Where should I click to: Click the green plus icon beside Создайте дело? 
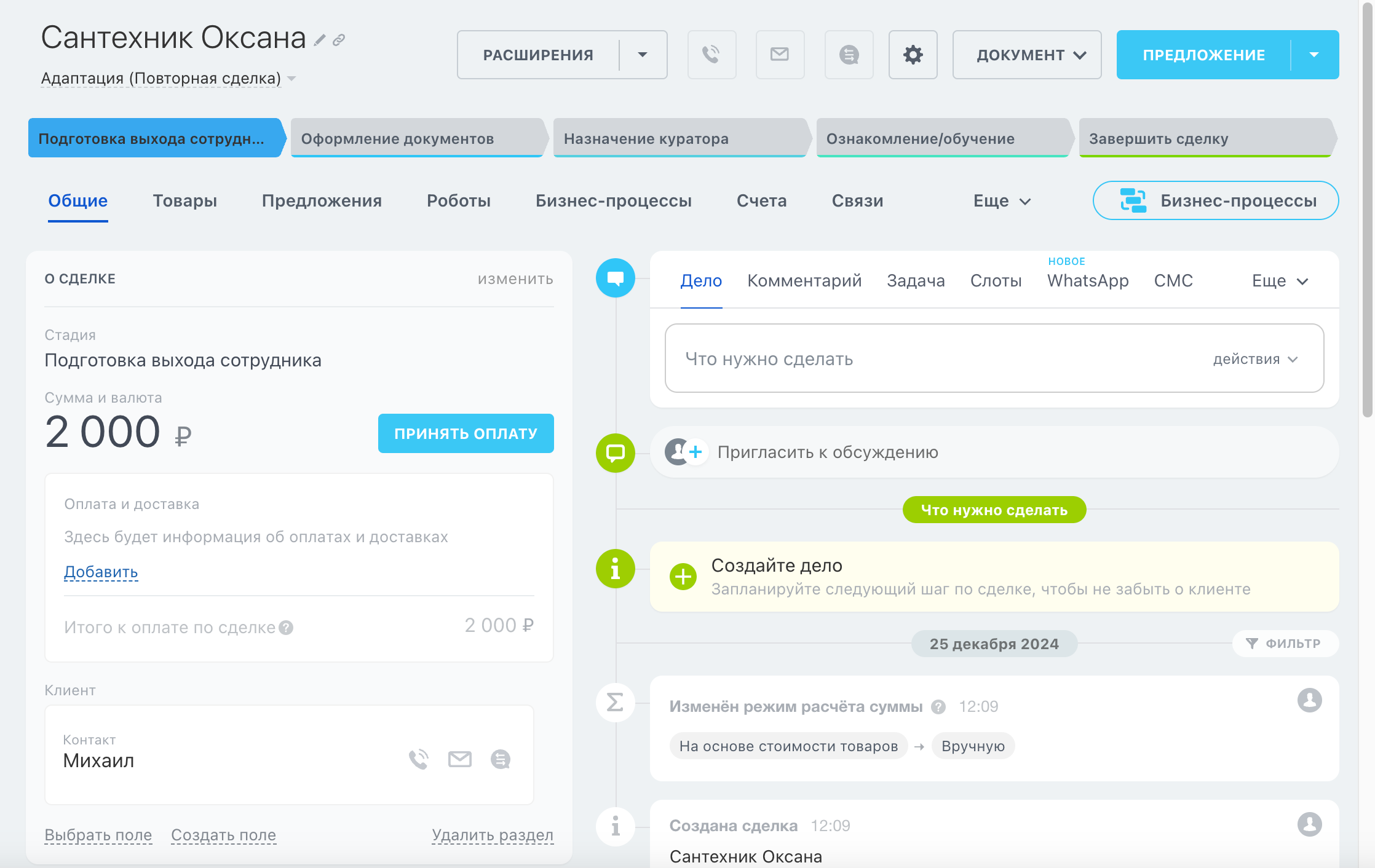tap(683, 577)
